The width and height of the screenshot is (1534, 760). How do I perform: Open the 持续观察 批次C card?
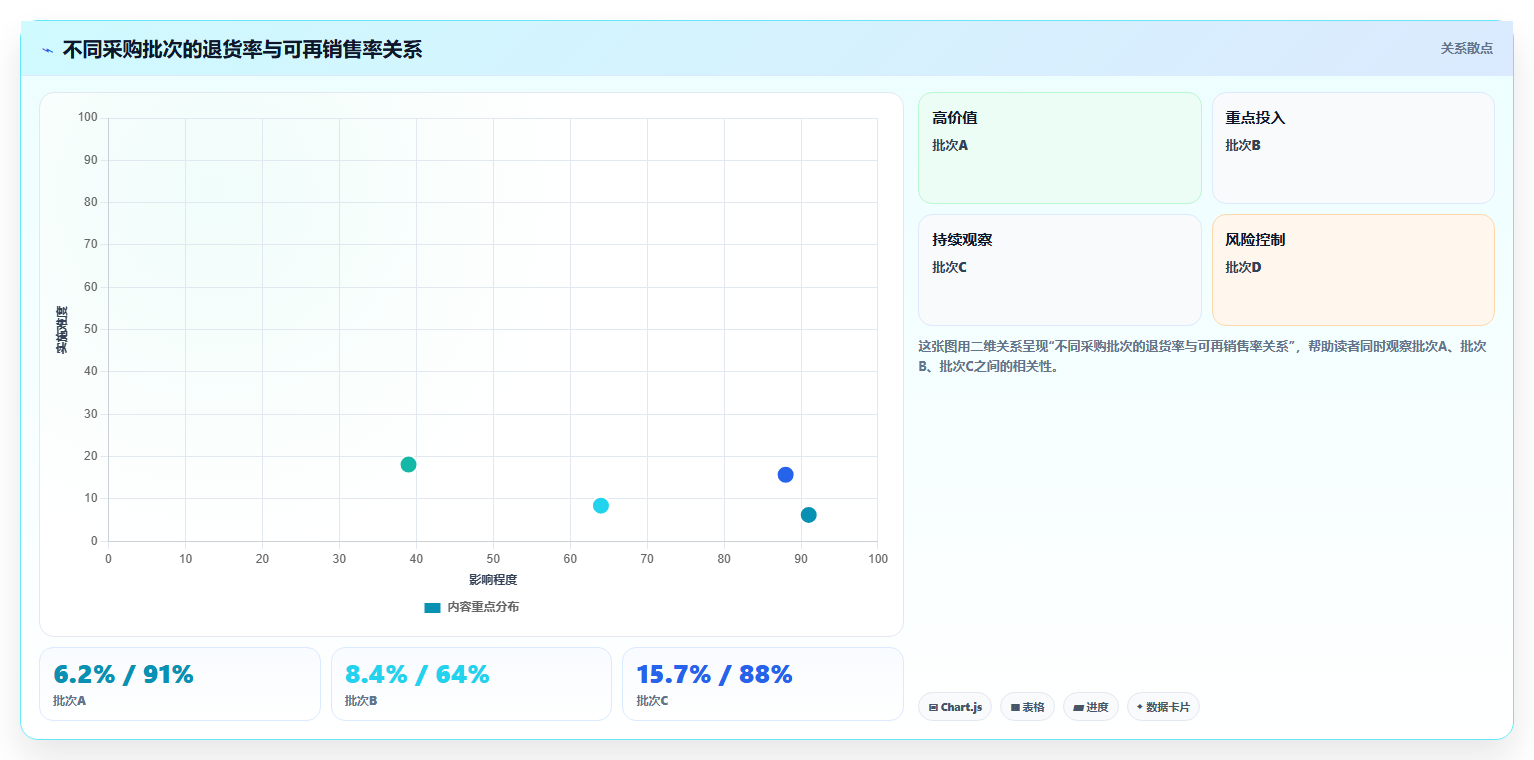point(1060,270)
